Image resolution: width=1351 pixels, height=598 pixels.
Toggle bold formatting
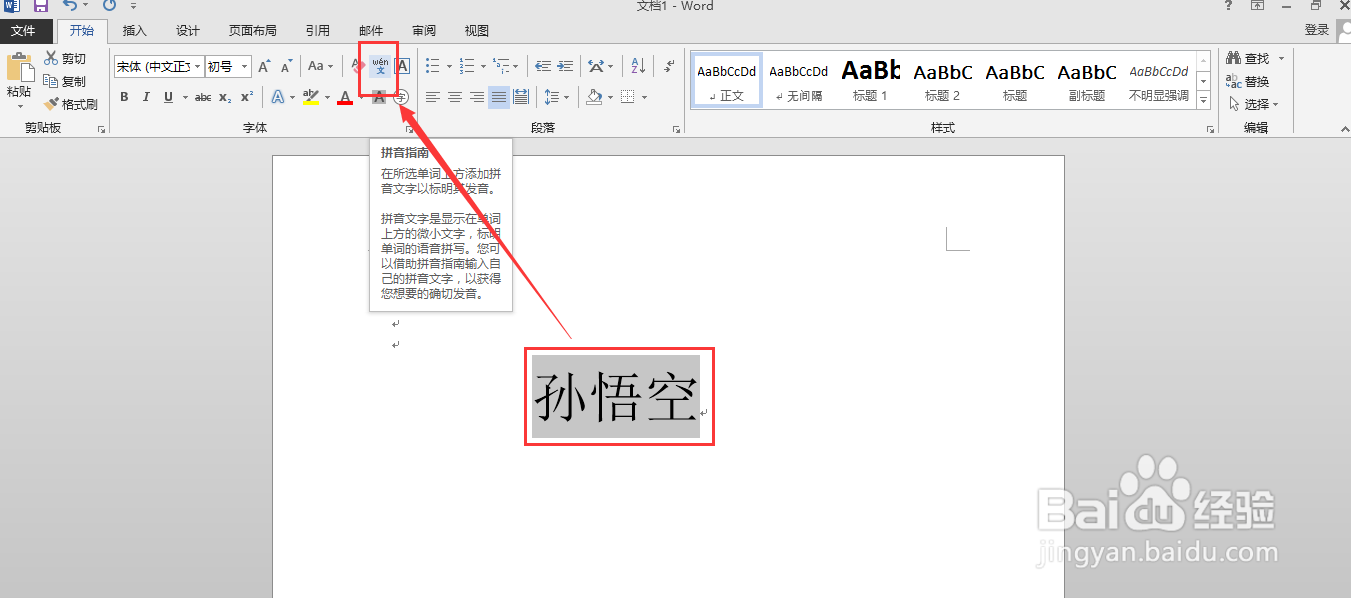(x=124, y=97)
